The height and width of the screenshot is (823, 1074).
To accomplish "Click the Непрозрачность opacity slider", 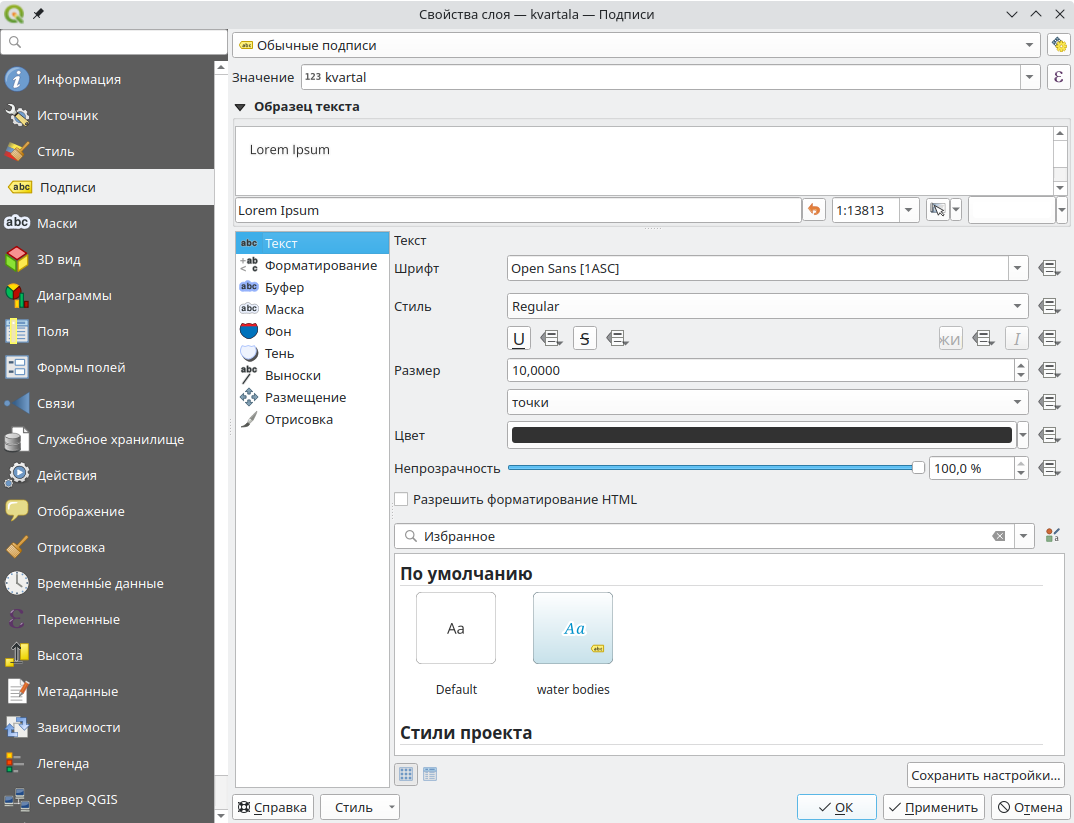I will pos(716,468).
